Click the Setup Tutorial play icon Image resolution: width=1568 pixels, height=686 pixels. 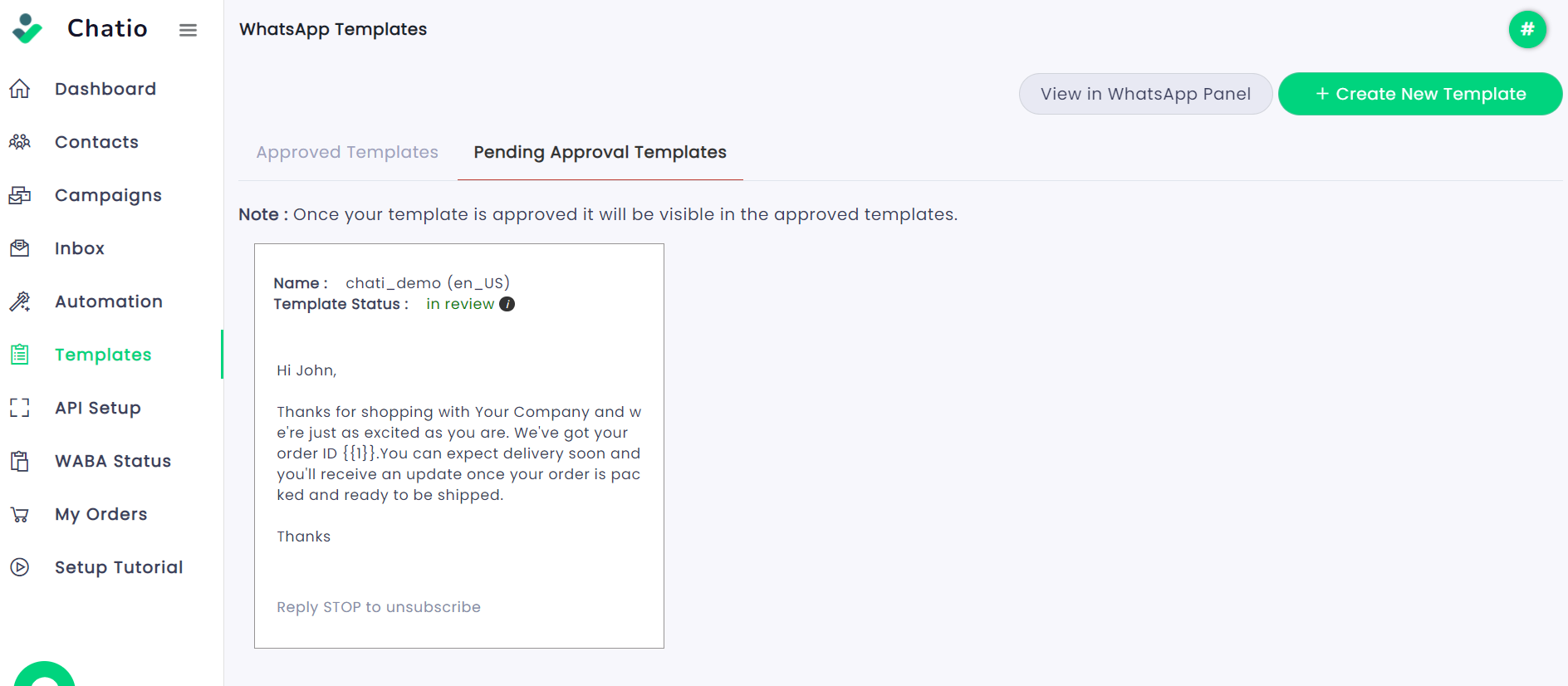[x=20, y=567]
